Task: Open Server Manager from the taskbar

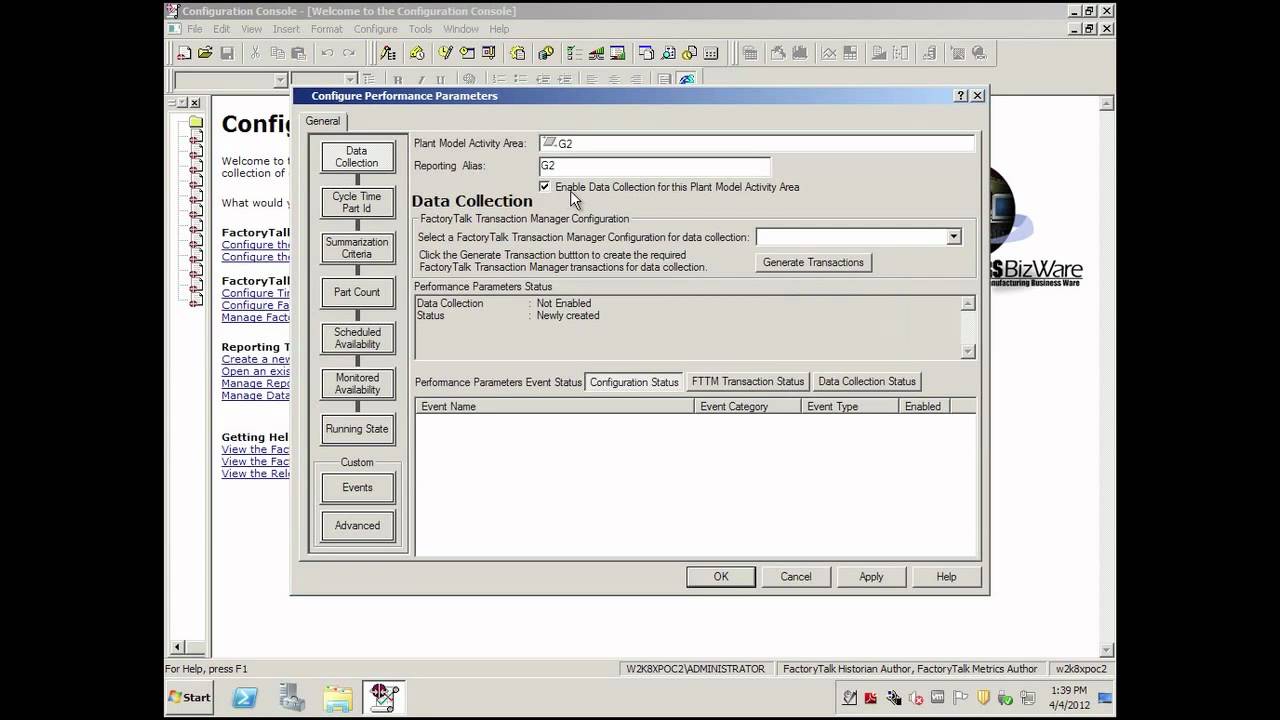Action: (292, 697)
